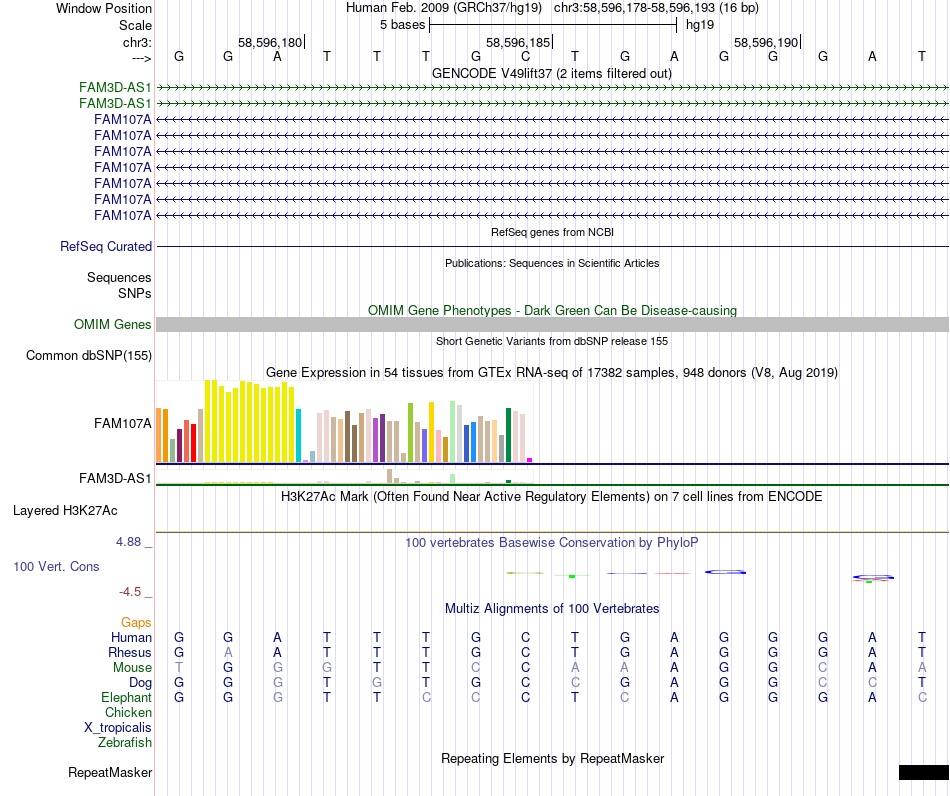Open Multiz Alignments of 100 Vertebrates title
Screen dimensions: 950x796
552,609
